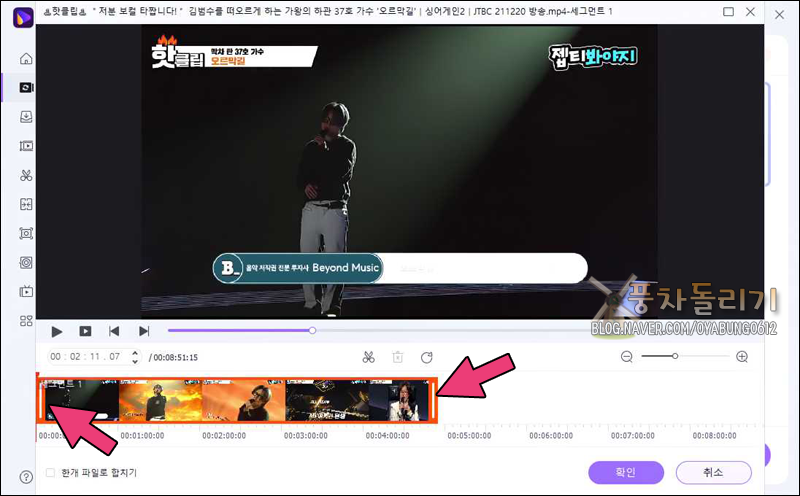Select the scissors trim tool in sidebar
This screenshot has width=800, height=496.
point(26,176)
